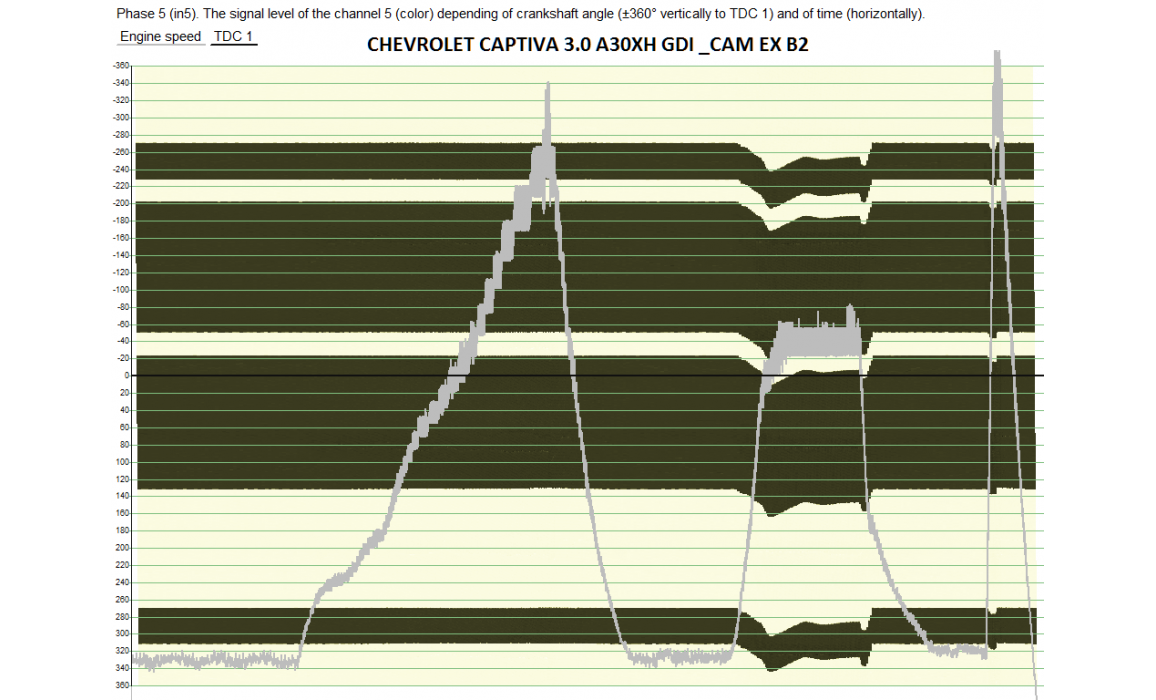1156x700 pixels.
Task: Toggle the TDC 1 overlay button
Action: pyautogui.click(x=234, y=37)
